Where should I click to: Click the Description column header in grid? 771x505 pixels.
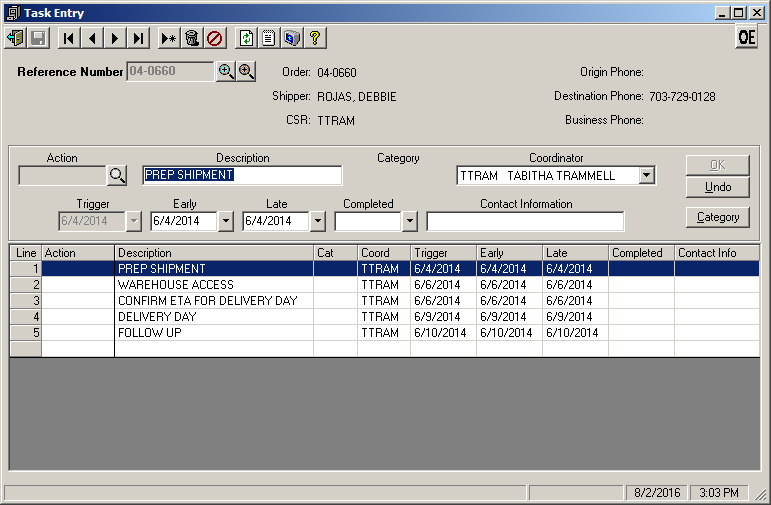[214, 253]
